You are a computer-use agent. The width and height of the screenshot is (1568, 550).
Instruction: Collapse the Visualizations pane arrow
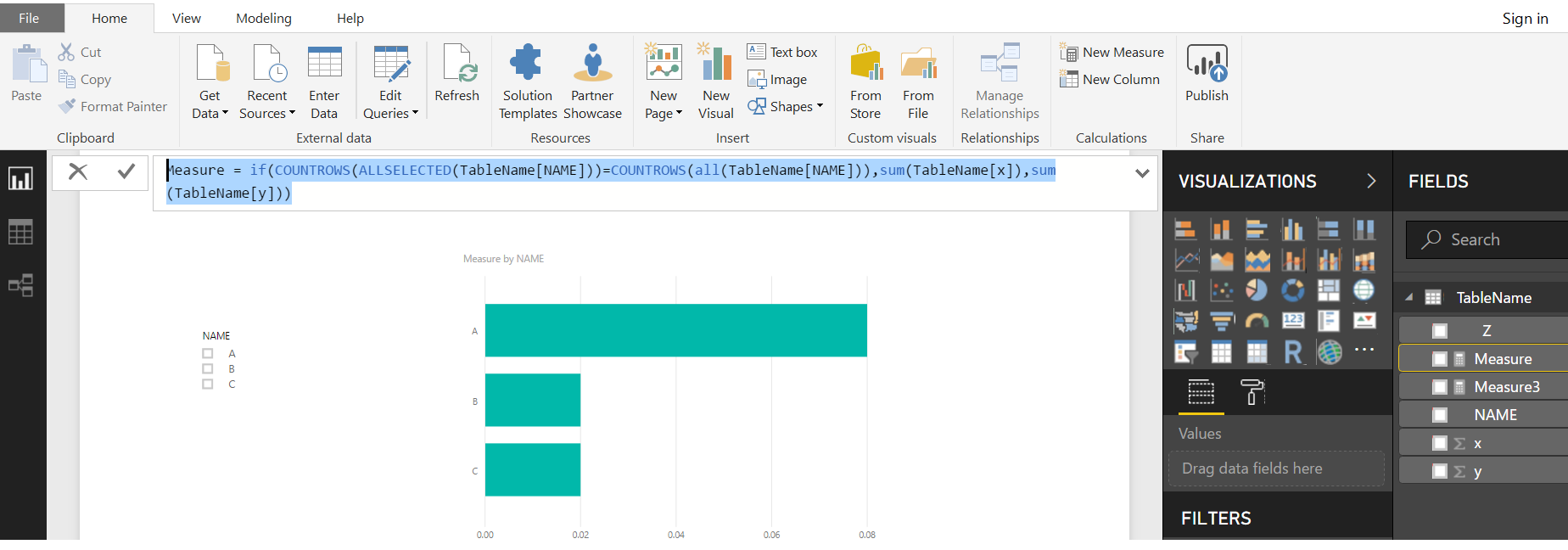pos(1371,181)
